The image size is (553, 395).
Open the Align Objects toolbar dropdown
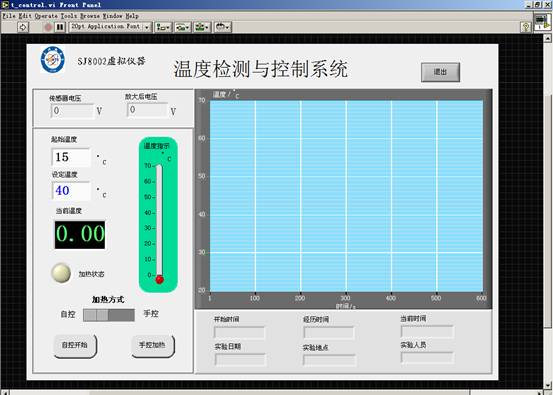click(163, 27)
